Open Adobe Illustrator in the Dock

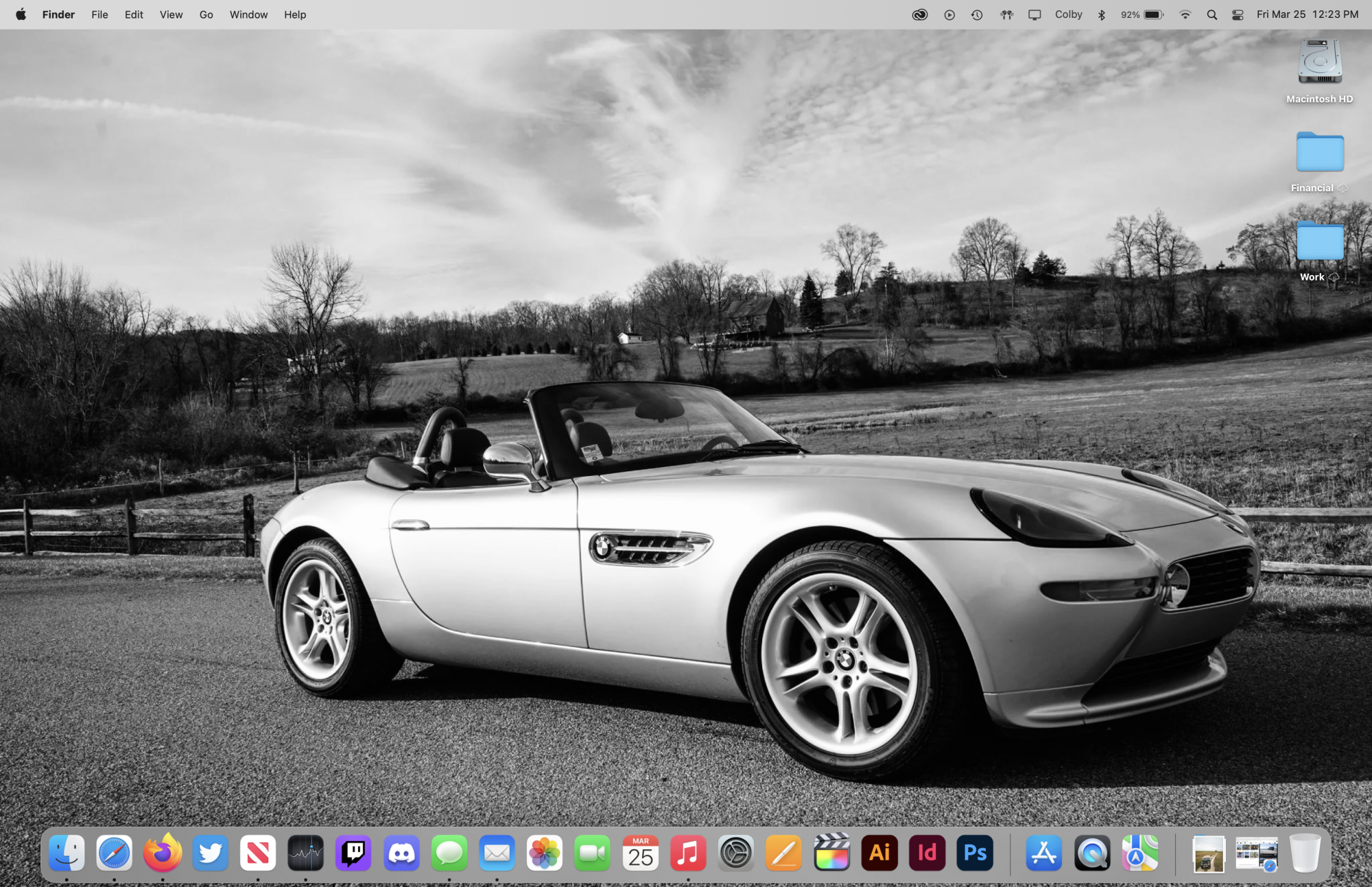click(x=879, y=853)
